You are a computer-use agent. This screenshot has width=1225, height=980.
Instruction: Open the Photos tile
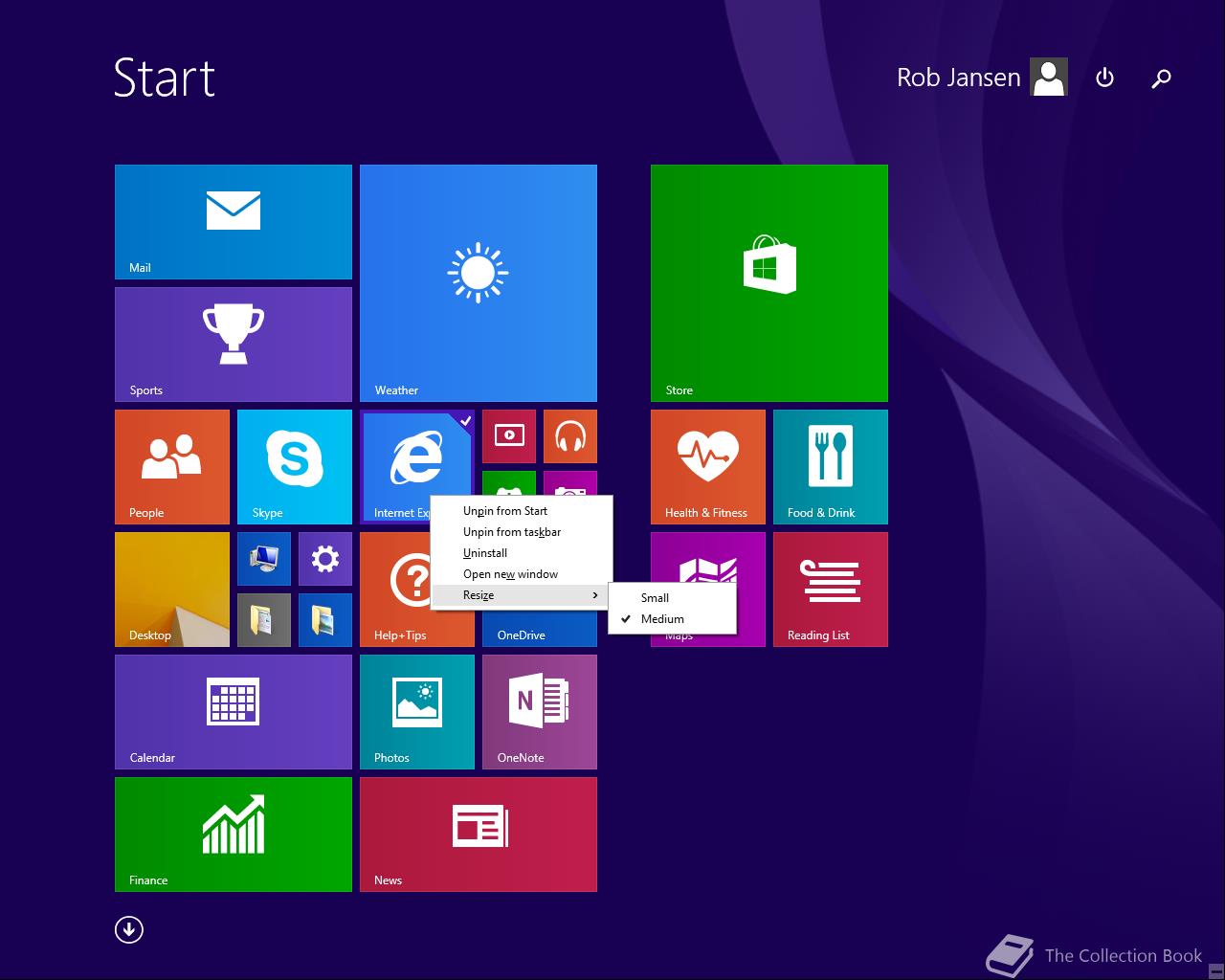417,712
